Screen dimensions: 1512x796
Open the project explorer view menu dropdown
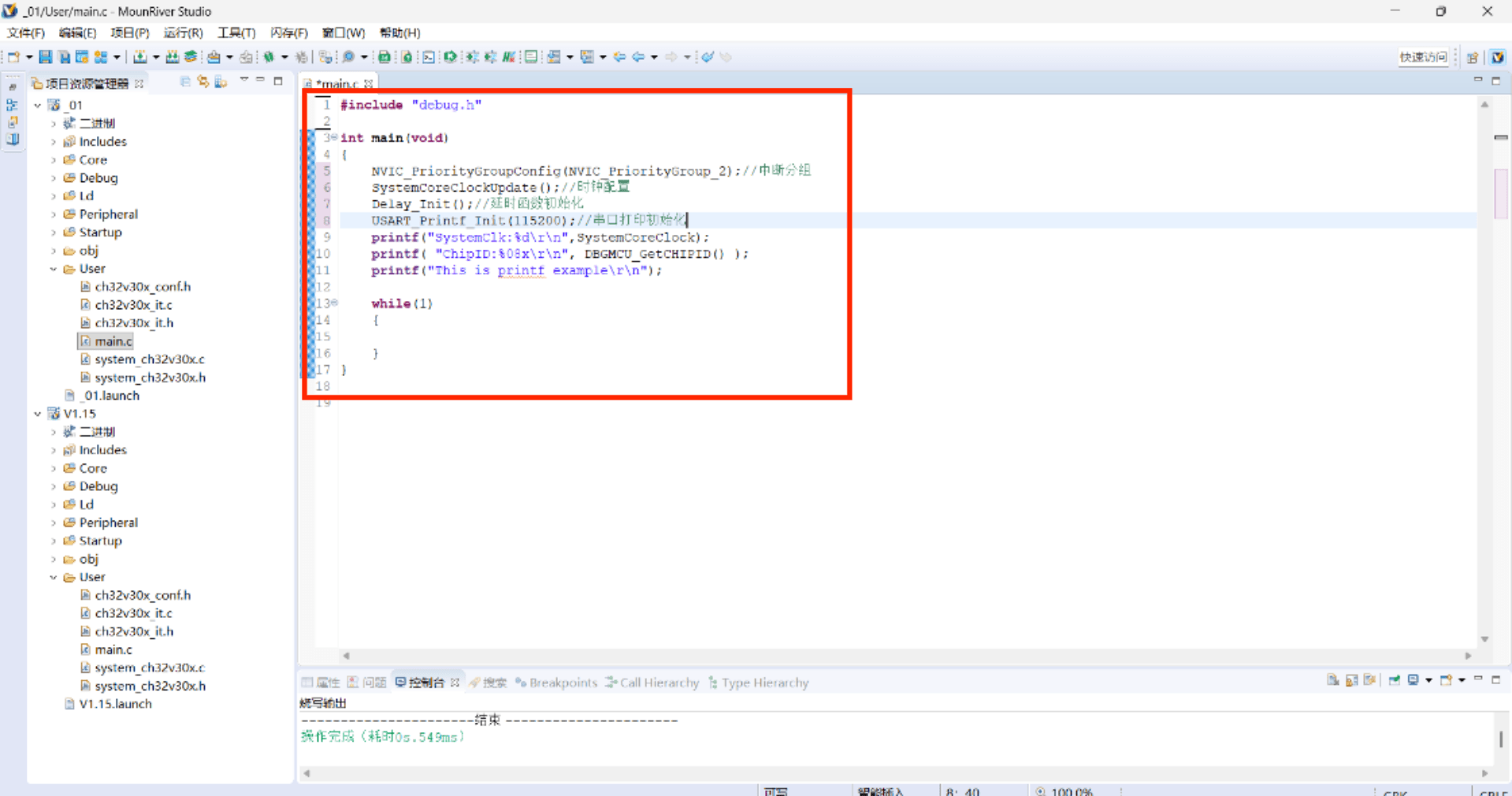coord(244,81)
